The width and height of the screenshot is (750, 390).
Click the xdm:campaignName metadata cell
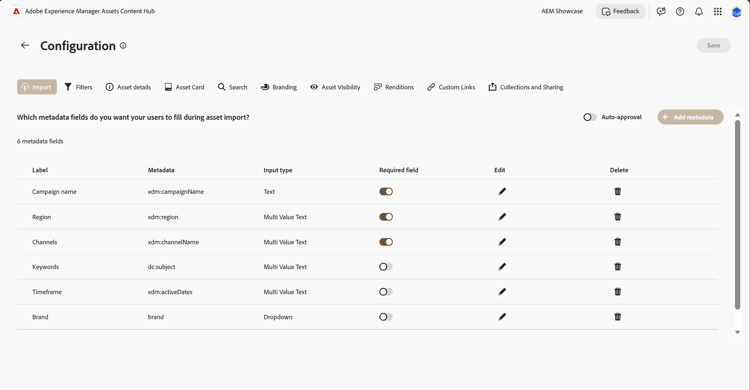tap(176, 191)
